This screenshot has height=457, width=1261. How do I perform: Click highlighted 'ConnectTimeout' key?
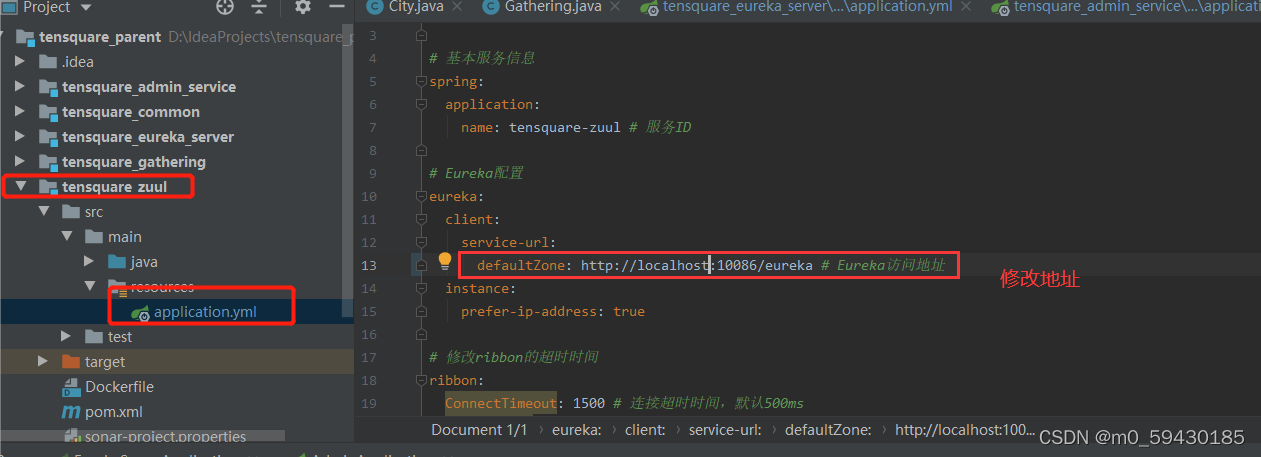point(500,403)
